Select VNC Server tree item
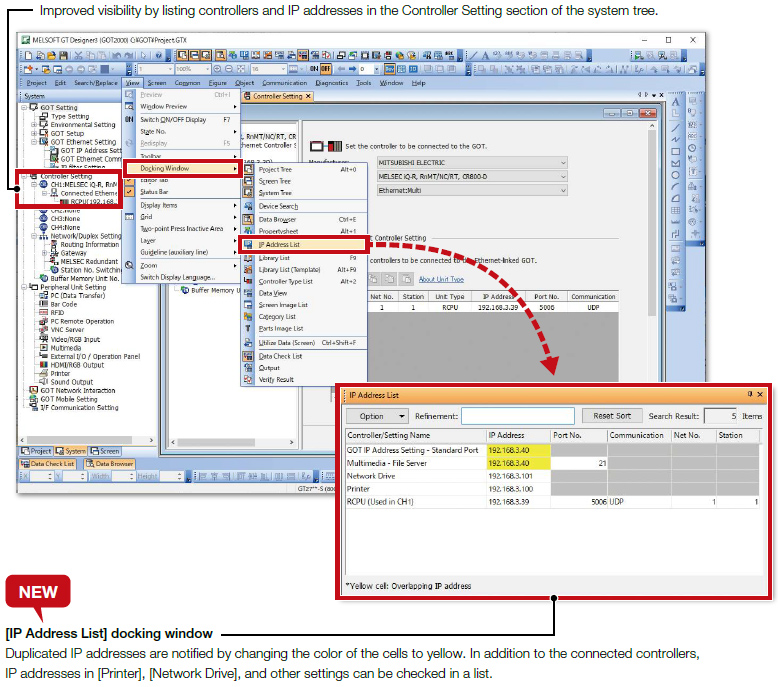The height and width of the screenshot is (687, 778). coord(68,329)
